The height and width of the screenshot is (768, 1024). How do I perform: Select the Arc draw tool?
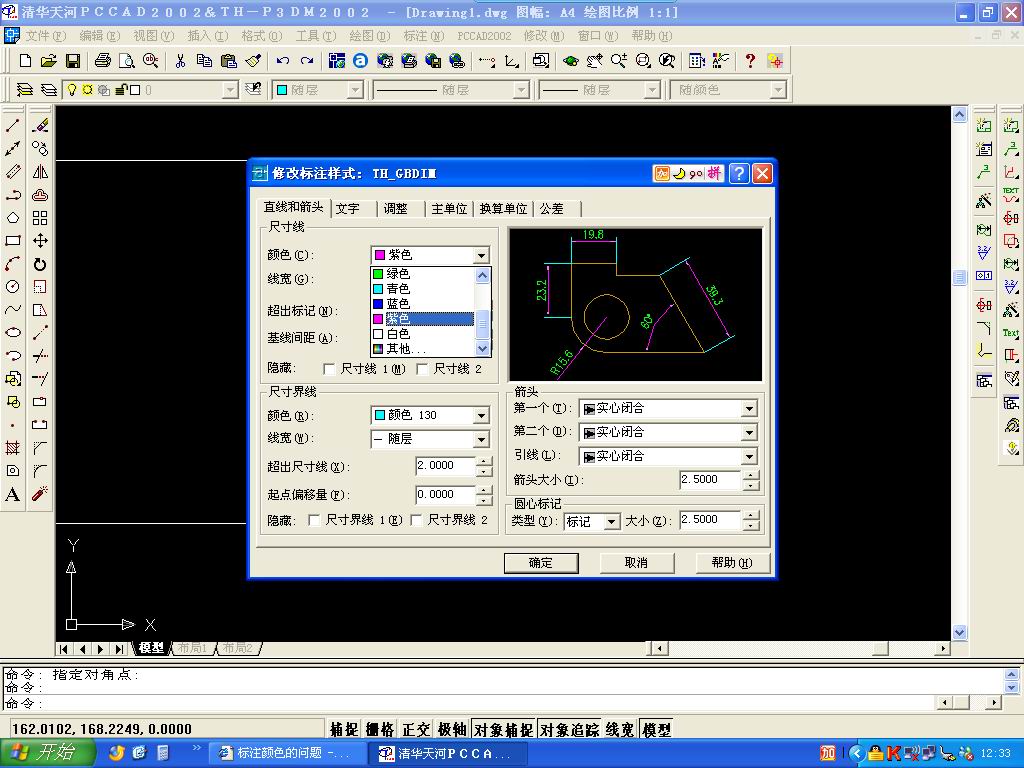[12, 264]
